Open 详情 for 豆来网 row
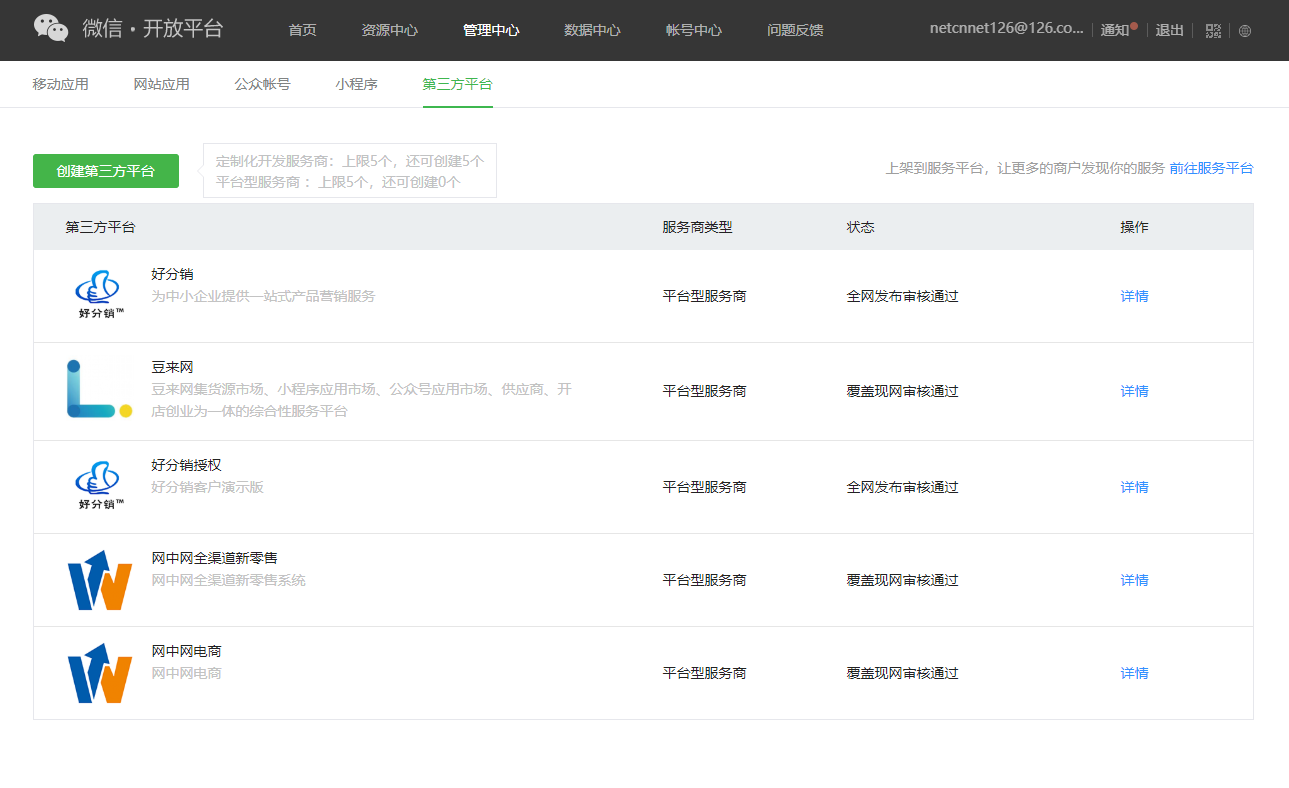 [1134, 391]
